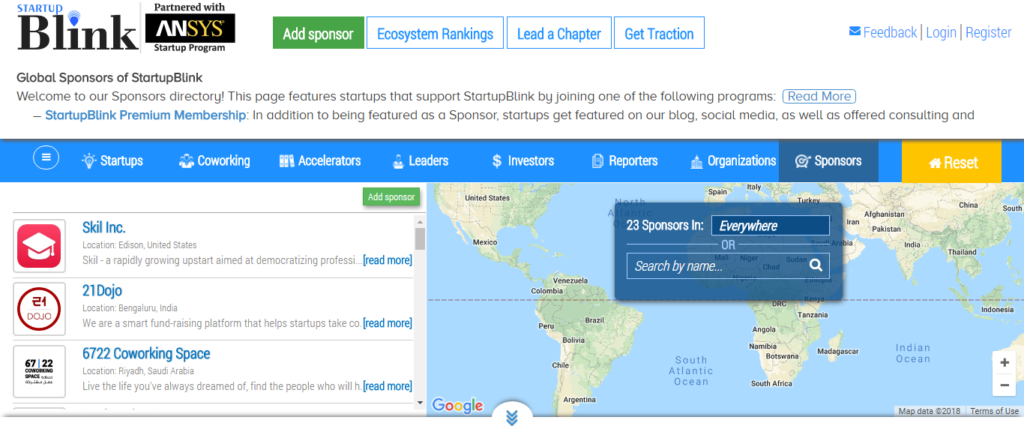Viewport: 1024px width, 441px height.
Task: Switch to the Startups tab
Action: pos(112,161)
